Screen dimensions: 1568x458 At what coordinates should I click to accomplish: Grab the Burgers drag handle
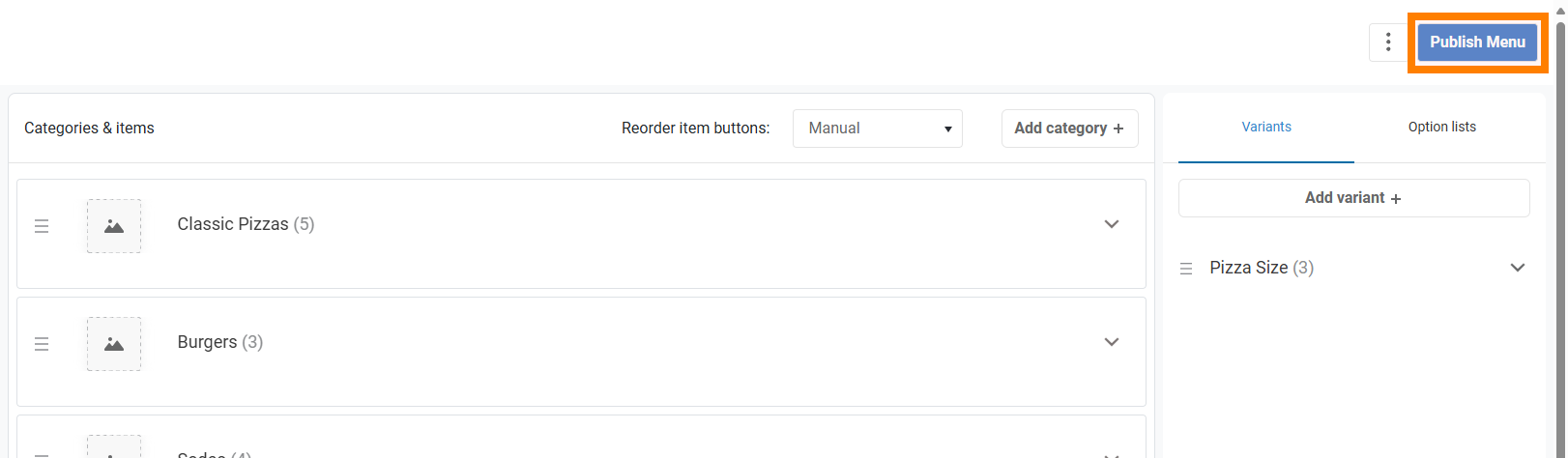click(42, 344)
